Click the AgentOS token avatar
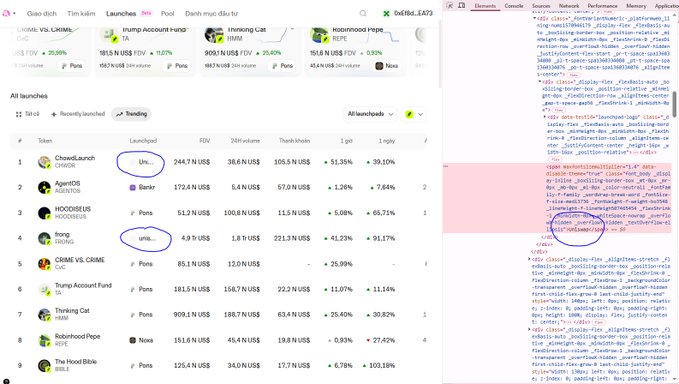 44,187
